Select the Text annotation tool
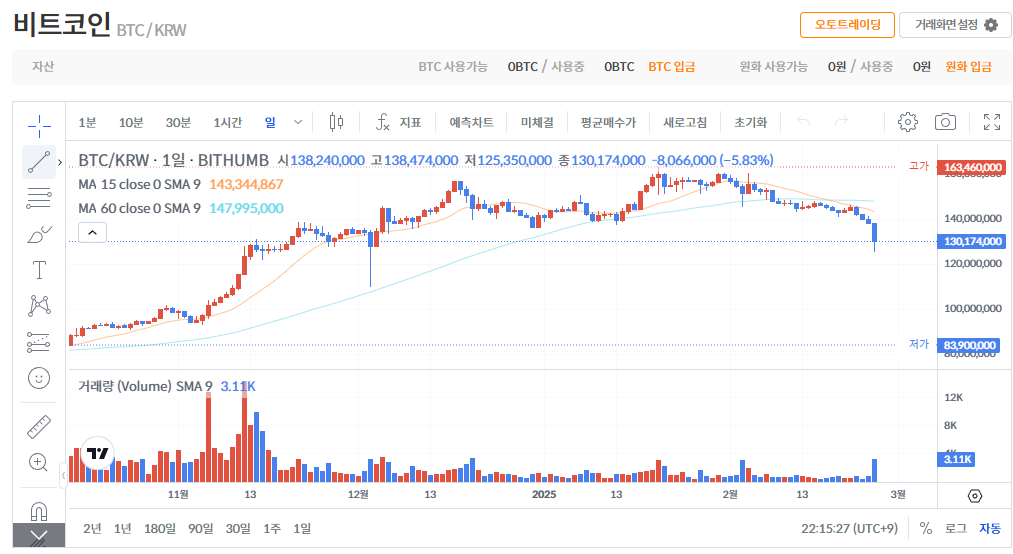This screenshot has height=554, width=1013. click(39, 270)
